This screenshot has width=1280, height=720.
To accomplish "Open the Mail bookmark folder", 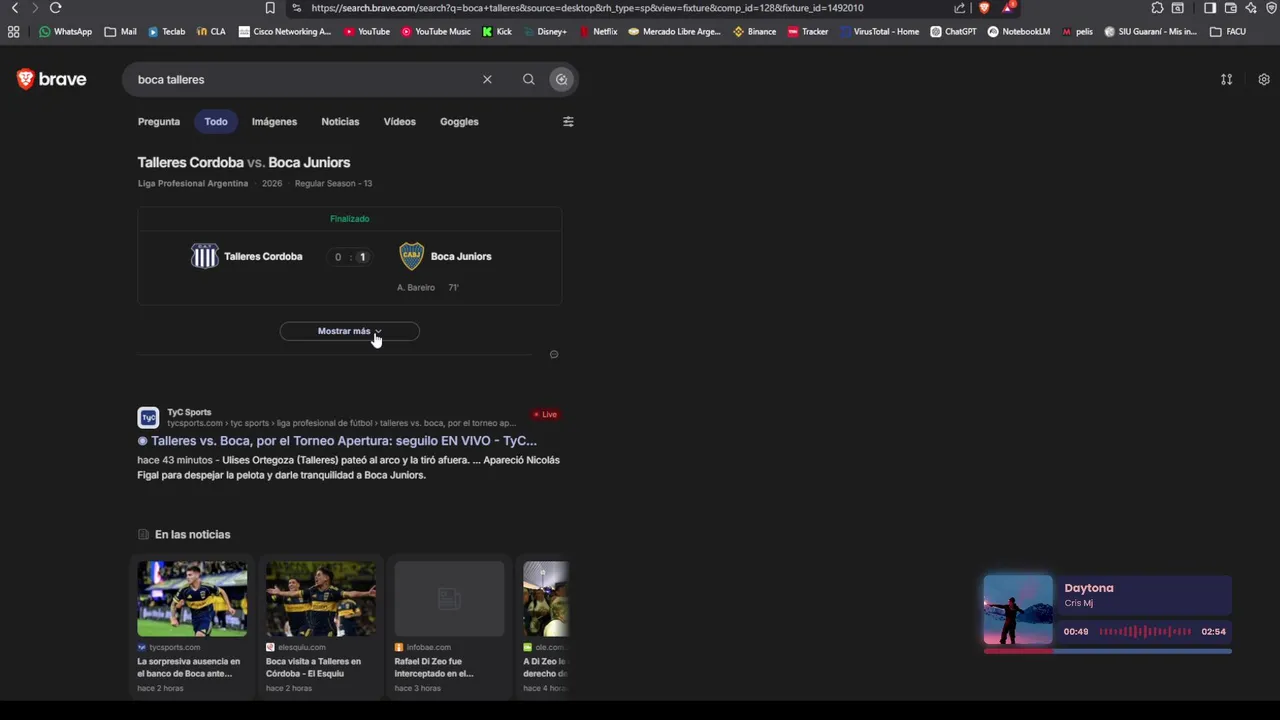I will coord(121,31).
